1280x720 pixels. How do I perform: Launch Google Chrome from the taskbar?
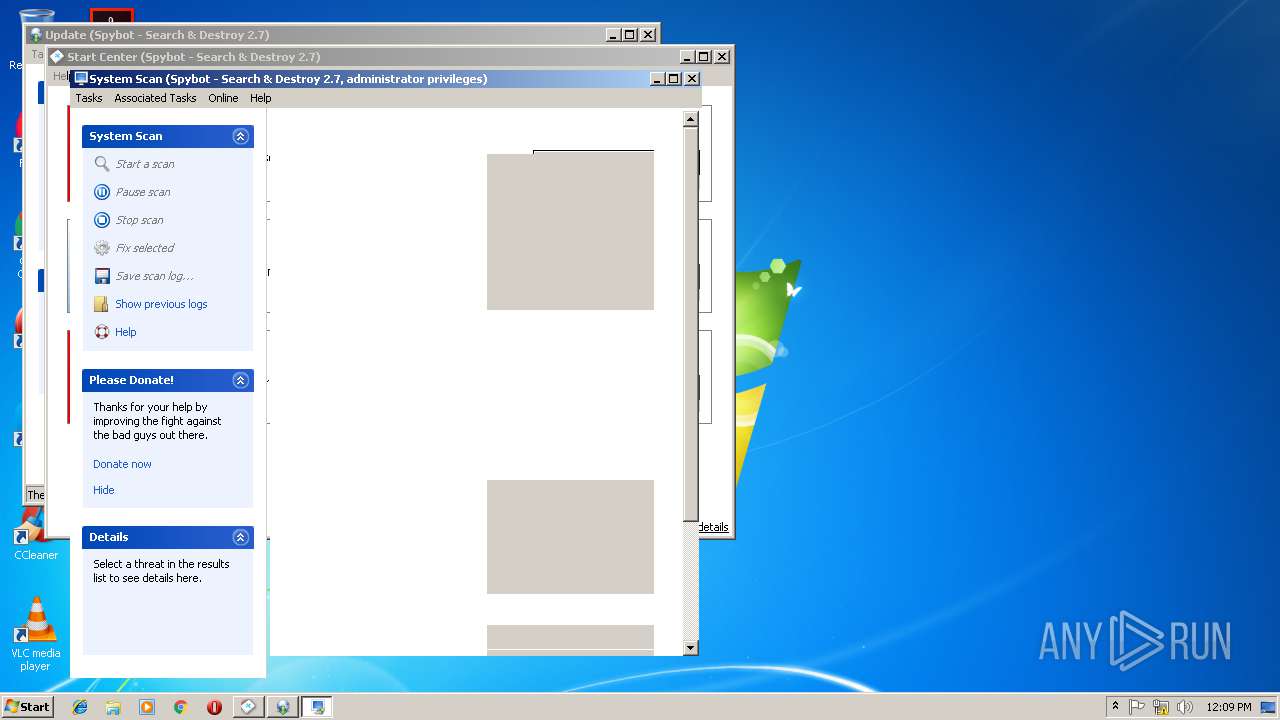click(x=181, y=707)
